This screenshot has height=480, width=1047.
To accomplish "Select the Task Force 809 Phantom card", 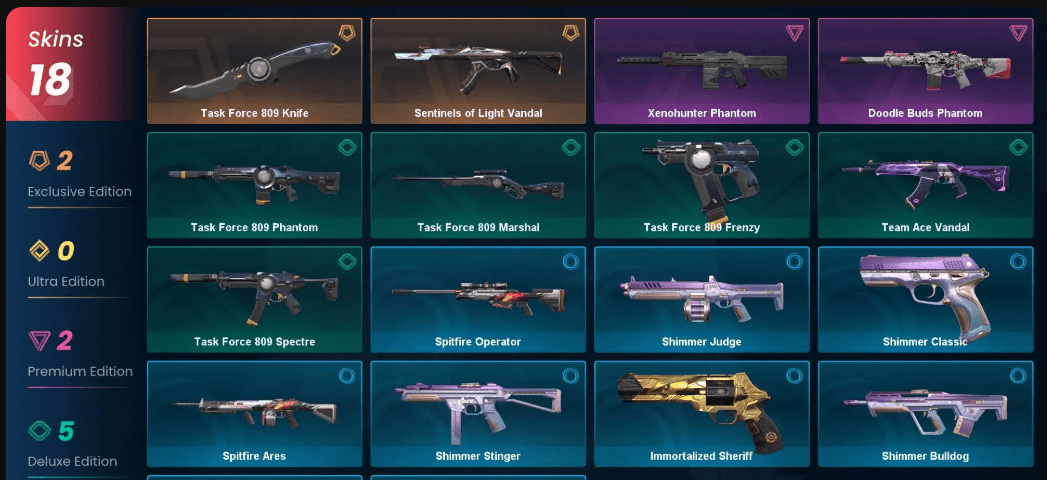I will [x=254, y=185].
